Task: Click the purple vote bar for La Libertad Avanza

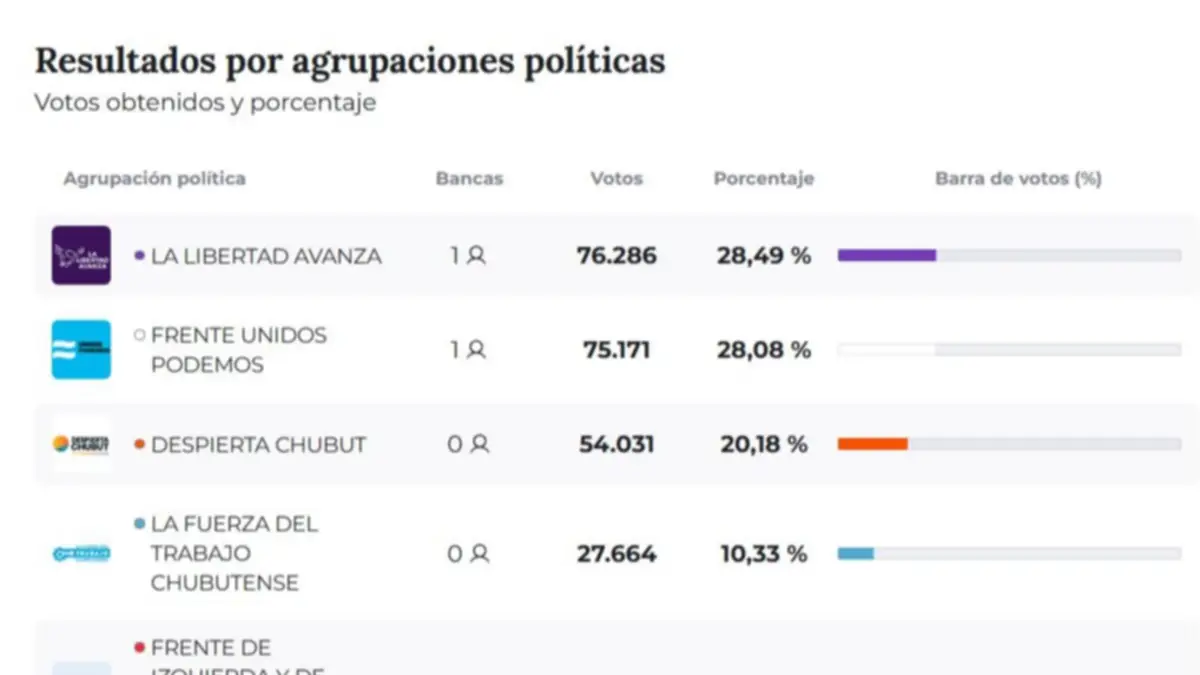Action: [x=886, y=256]
